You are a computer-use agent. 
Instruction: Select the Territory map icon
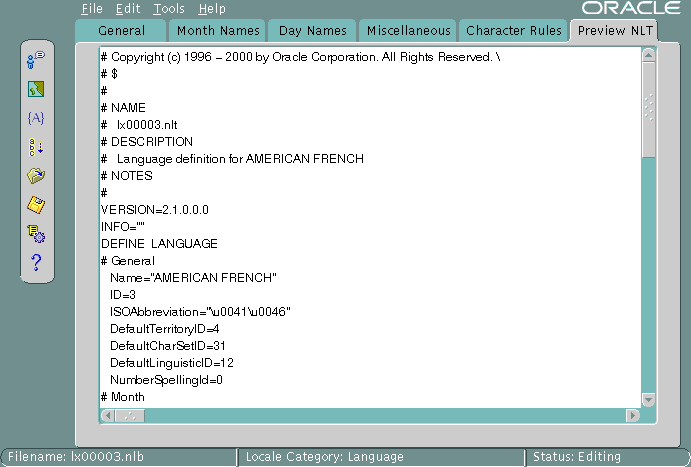coord(37,89)
